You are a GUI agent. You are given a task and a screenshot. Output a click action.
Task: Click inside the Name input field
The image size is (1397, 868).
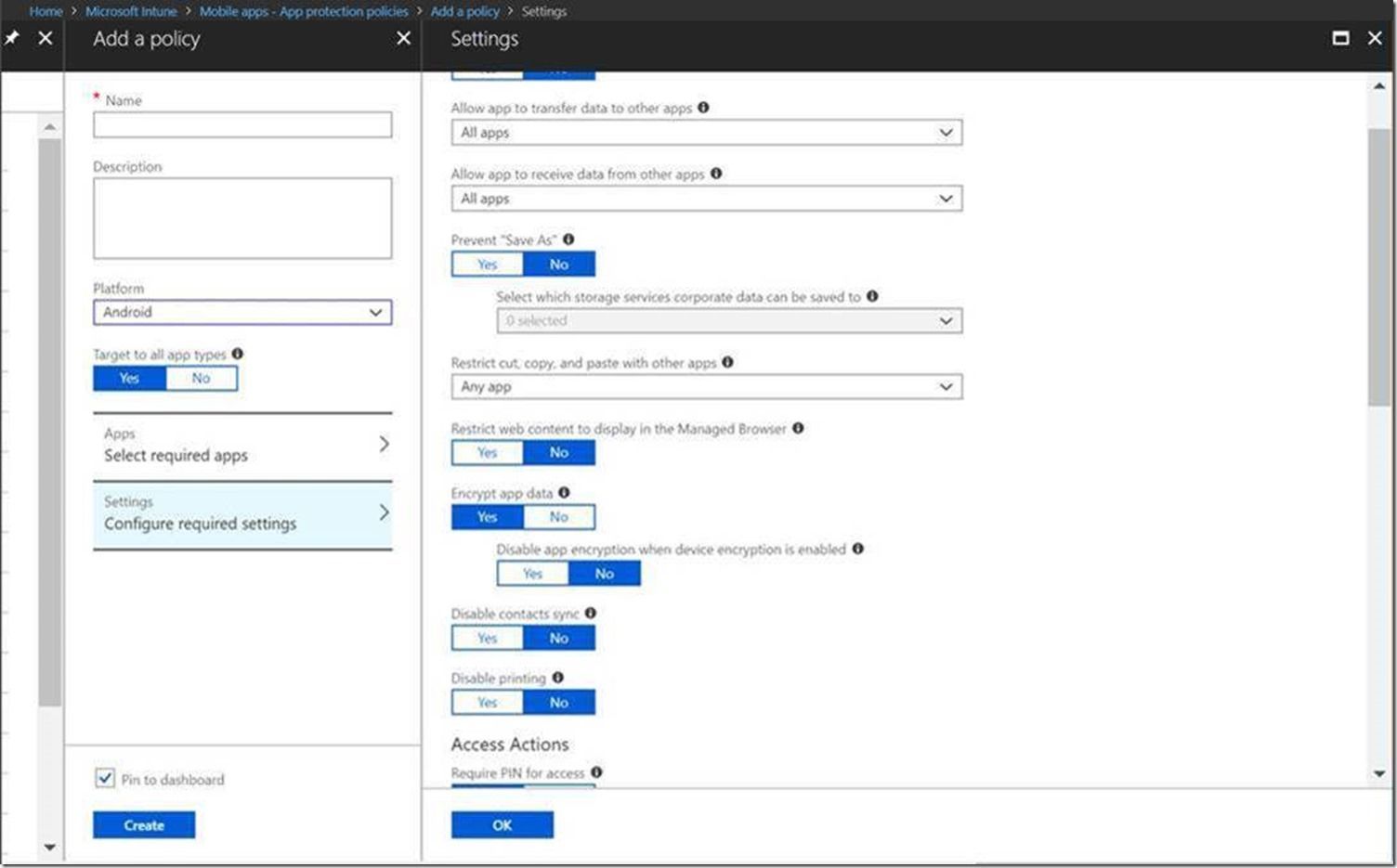[242, 123]
